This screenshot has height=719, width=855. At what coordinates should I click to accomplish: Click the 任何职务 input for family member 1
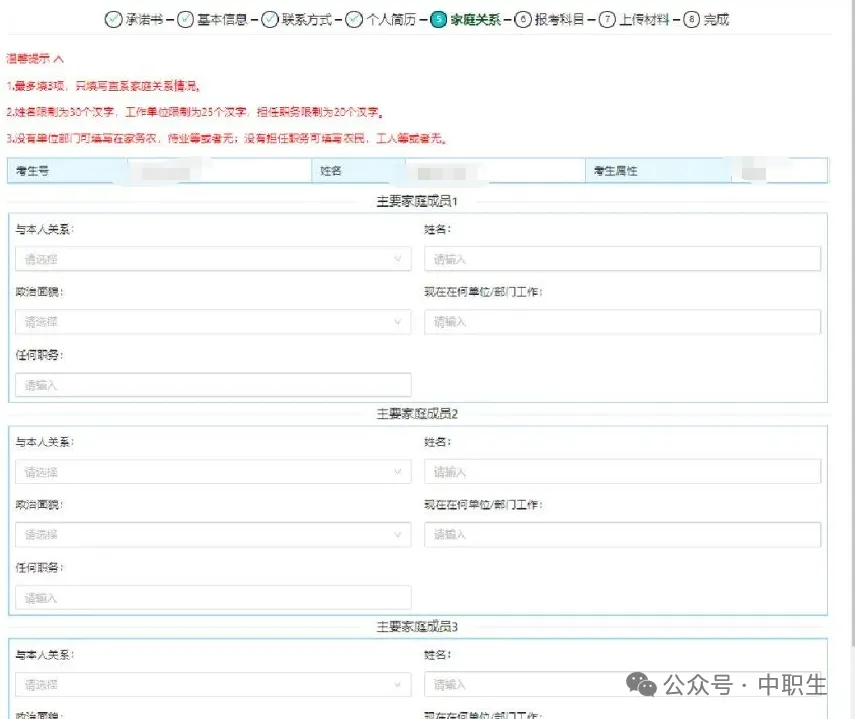[213, 385]
